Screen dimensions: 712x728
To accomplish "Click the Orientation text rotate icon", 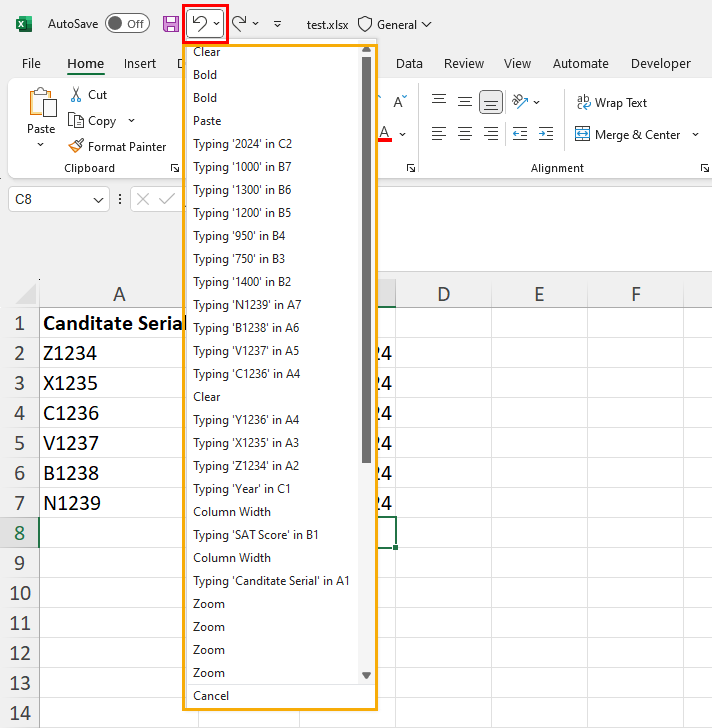I will pyautogui.click(x=520, y=101).
